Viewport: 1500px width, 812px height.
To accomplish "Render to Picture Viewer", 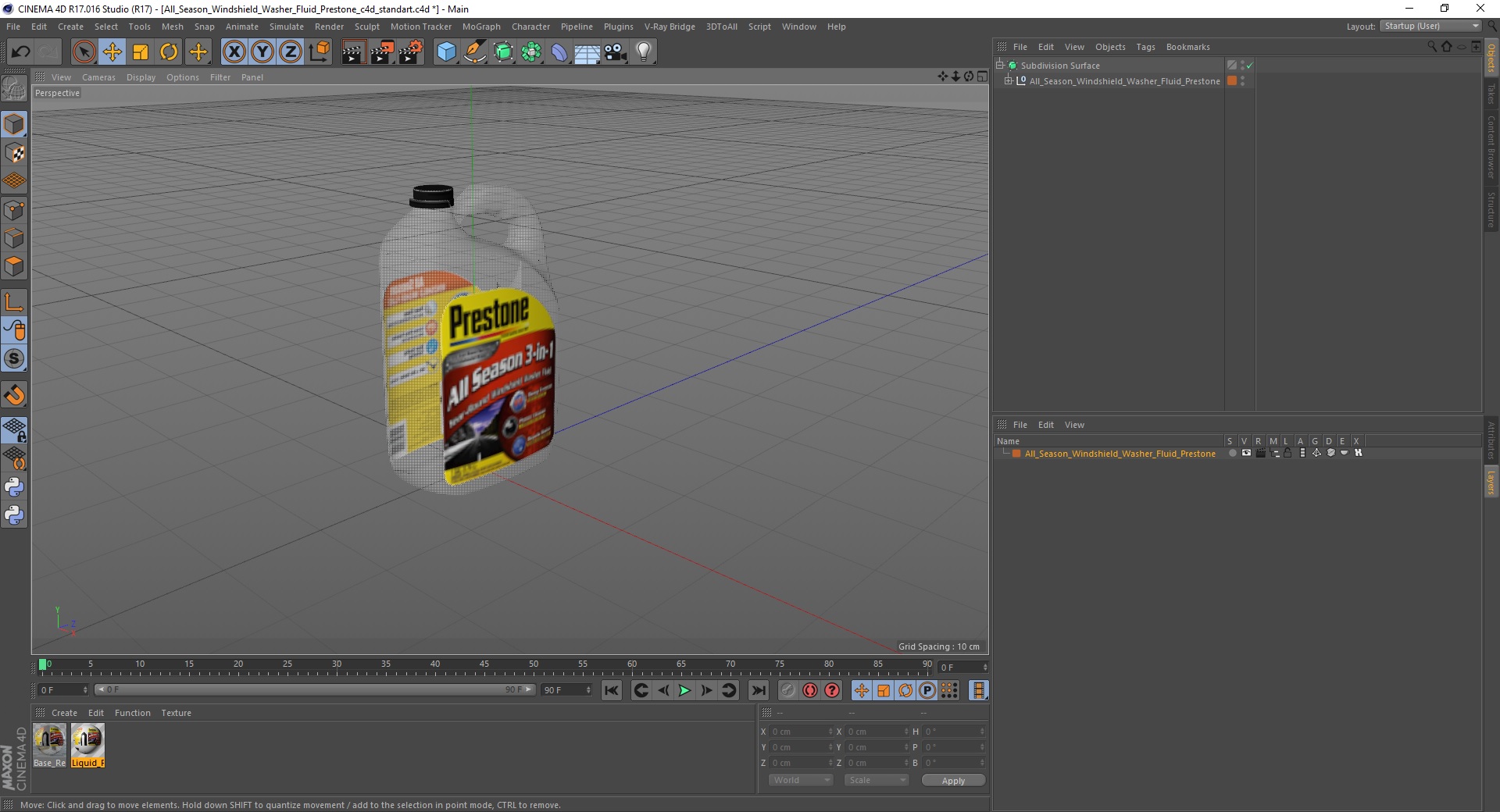I will point(382,52).
